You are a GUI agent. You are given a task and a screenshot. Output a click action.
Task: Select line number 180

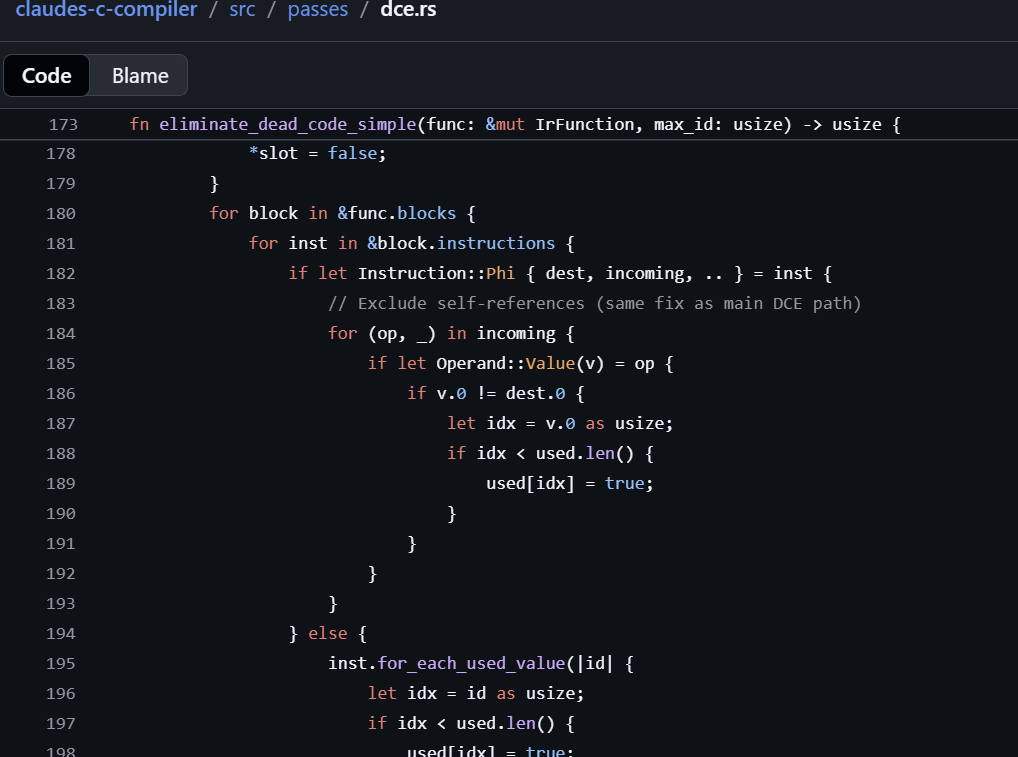tap(62, 213)
